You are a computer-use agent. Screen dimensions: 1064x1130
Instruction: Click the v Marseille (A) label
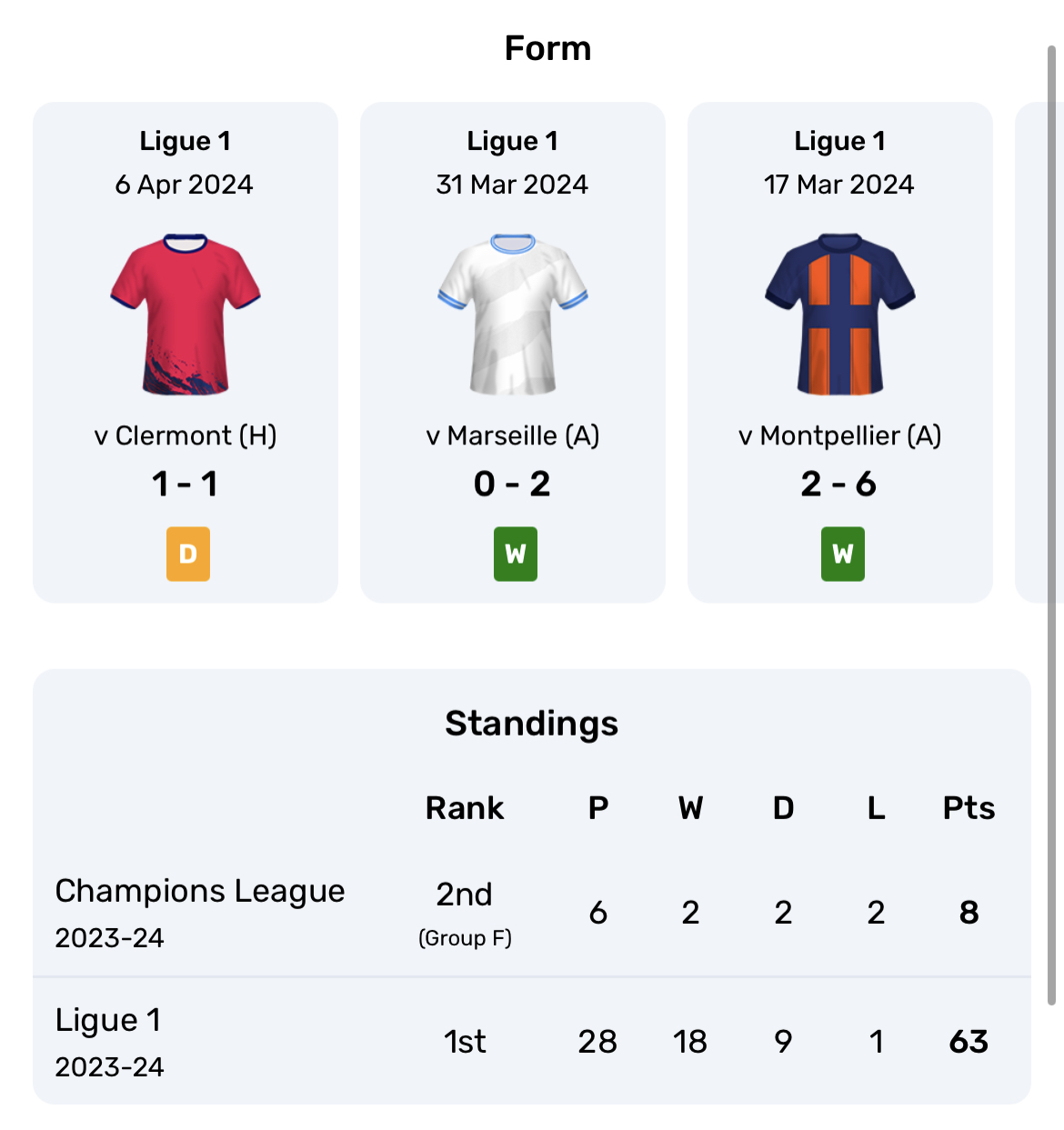513,435
